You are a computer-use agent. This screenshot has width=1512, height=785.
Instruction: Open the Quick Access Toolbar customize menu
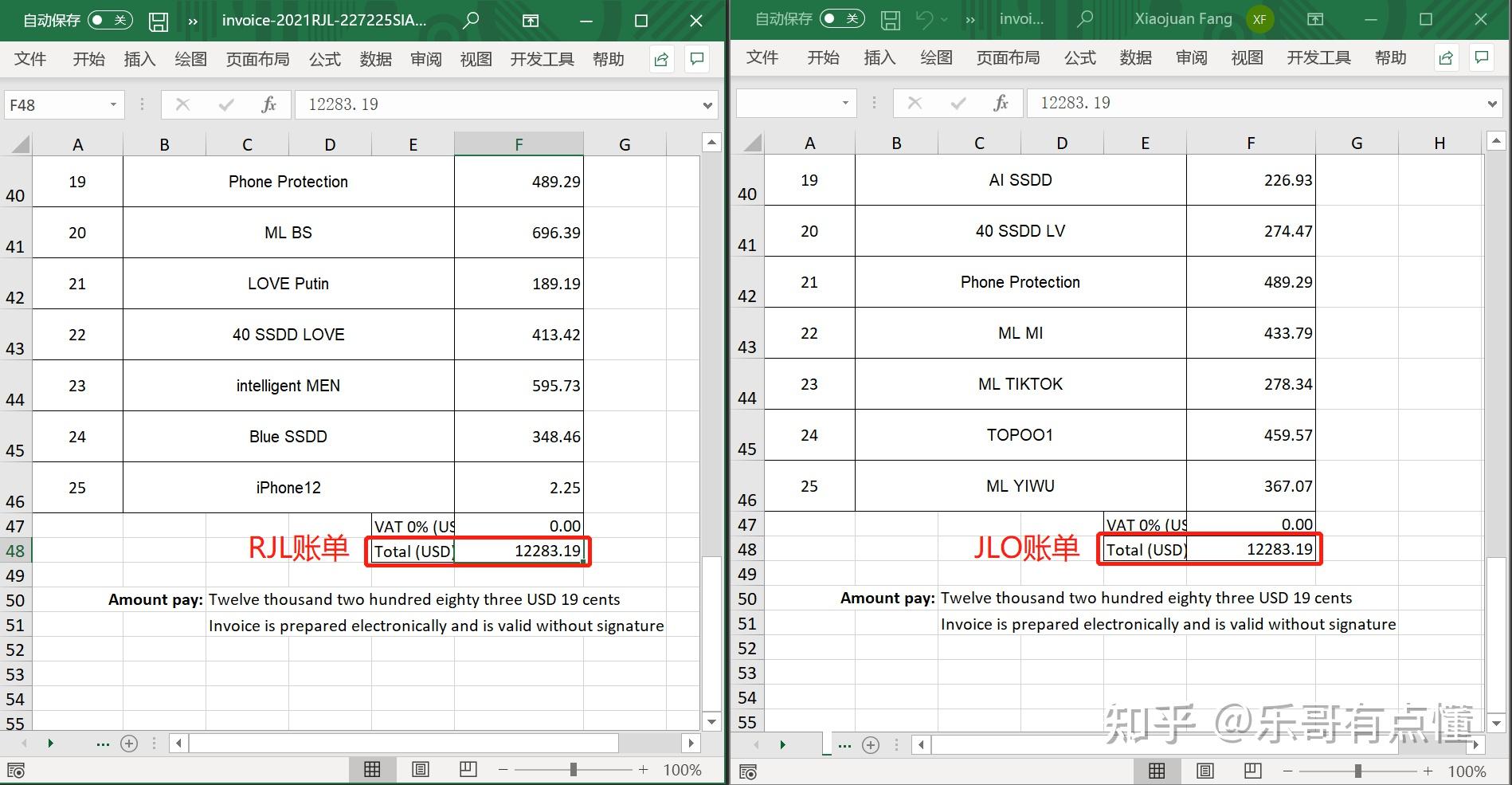click(193, 20)
